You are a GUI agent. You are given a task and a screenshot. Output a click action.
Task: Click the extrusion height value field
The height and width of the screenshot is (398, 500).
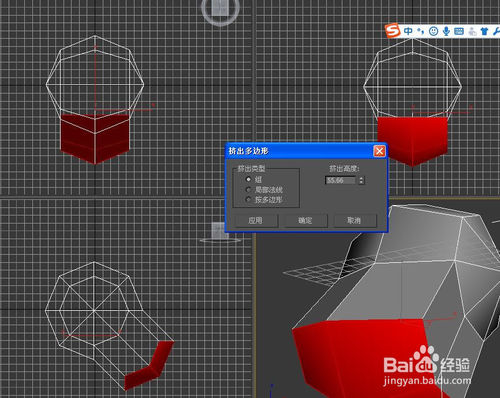(340, 180)
